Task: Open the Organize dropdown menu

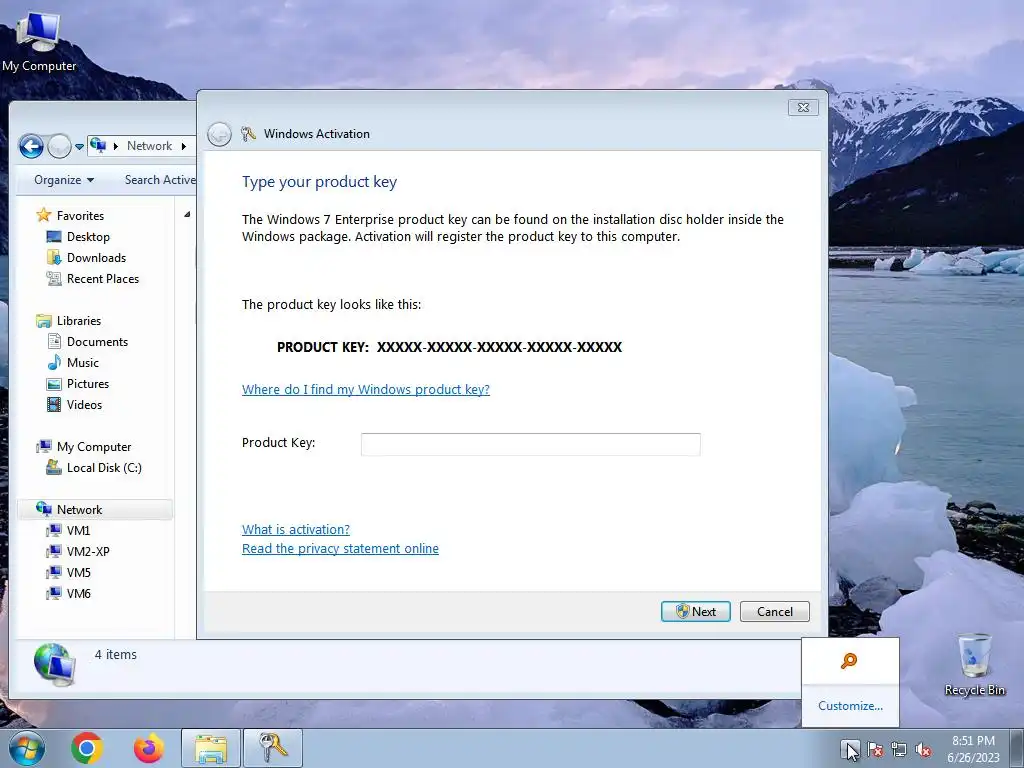Action: [64, 180]
